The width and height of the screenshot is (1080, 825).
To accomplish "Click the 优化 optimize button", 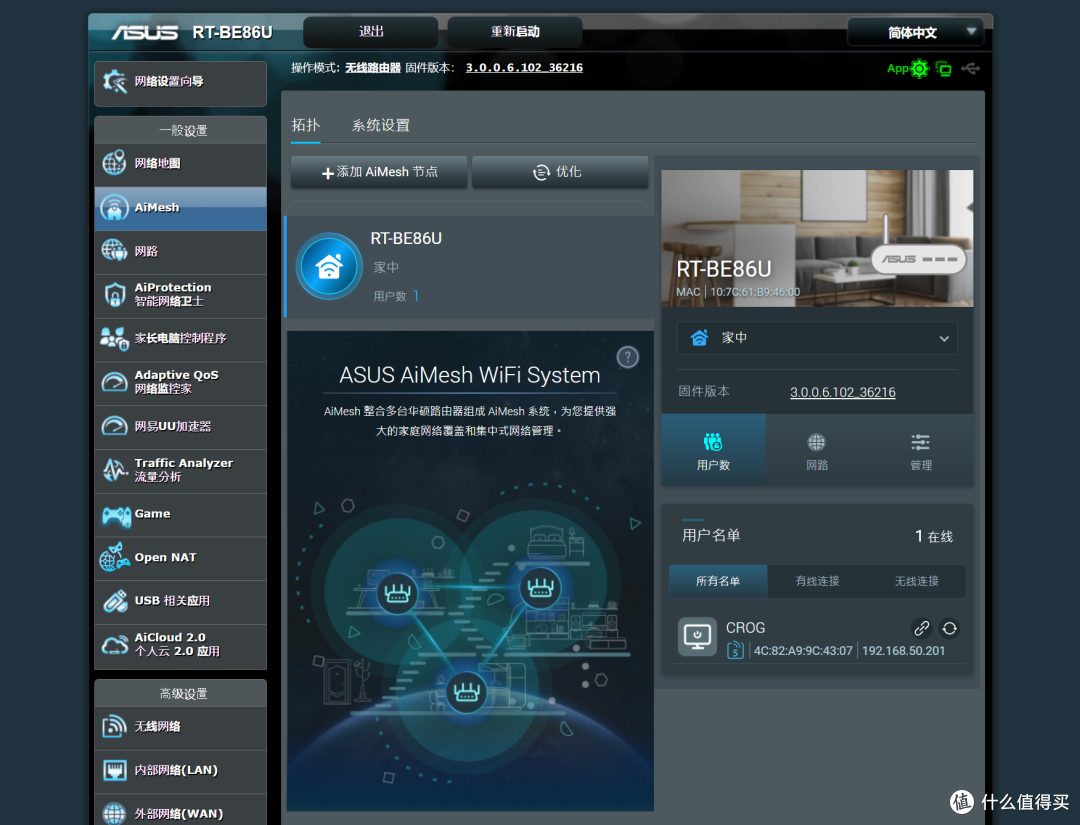I will (x=560, y=172).
